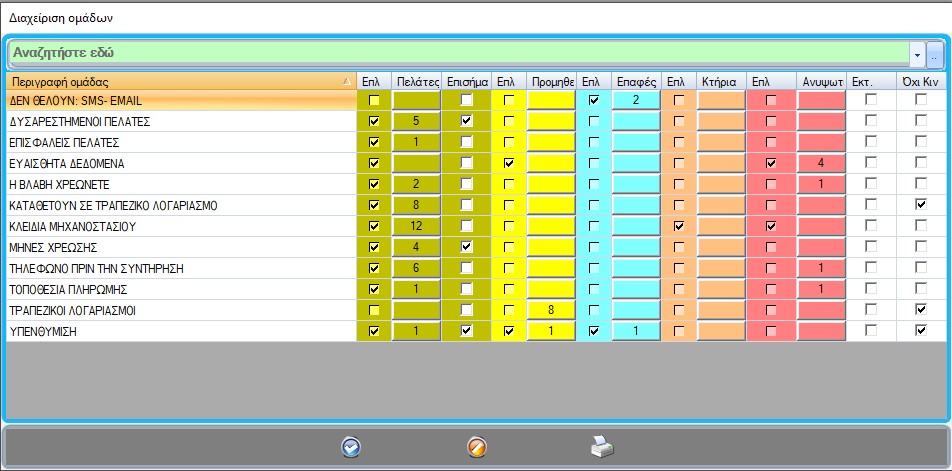
Task: Click the 'Κτήρια' column header
Action: click(720, 81)
